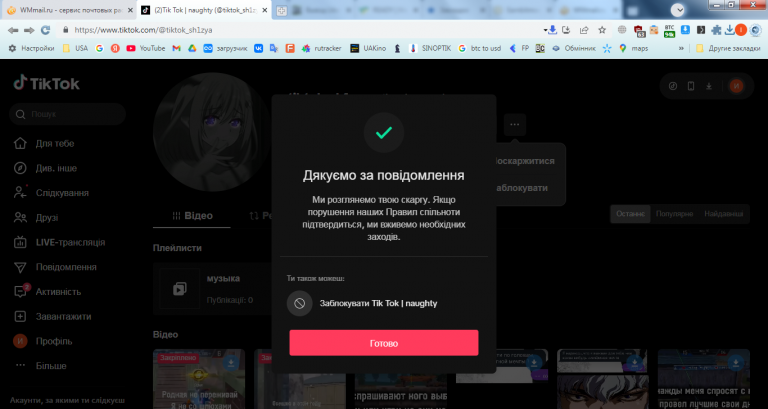This screenshot has height=409, width=768.
Task: Click the share page icon in address bar
Action: click(x=584, y=30)
